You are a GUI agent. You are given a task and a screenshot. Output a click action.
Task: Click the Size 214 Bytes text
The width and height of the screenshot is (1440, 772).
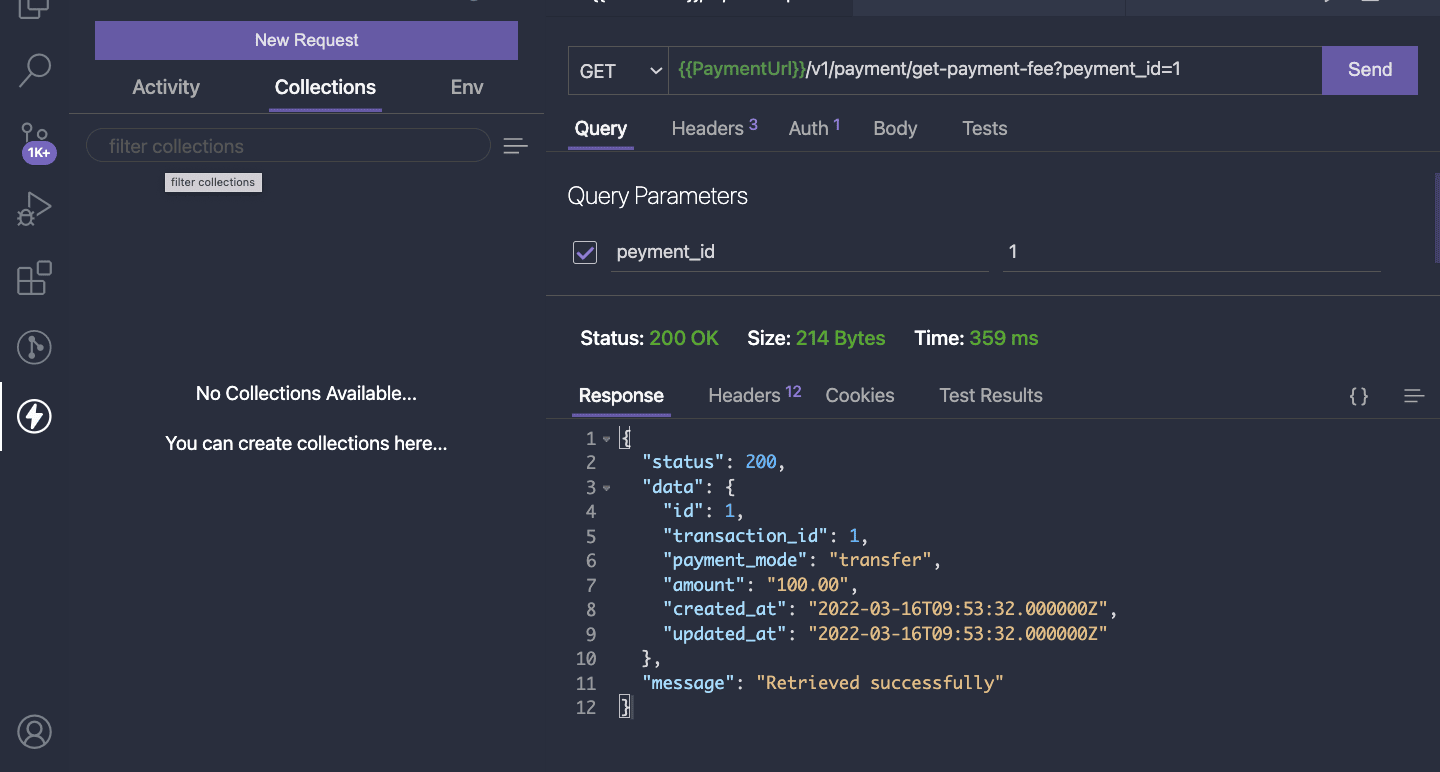pyautogui.click(x=816, y=338)
